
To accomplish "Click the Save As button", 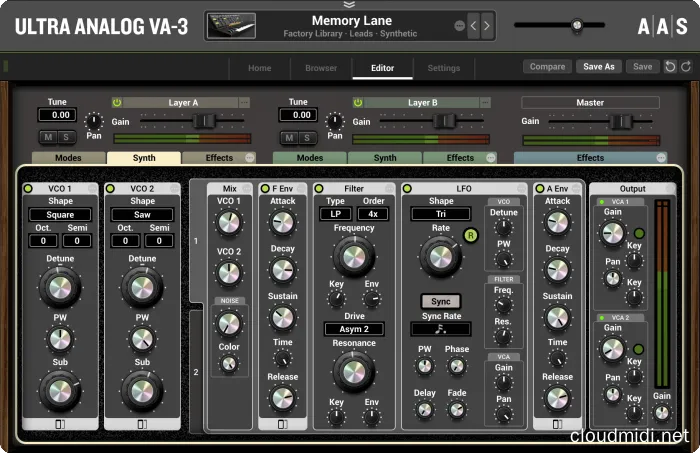I will 599,67.
